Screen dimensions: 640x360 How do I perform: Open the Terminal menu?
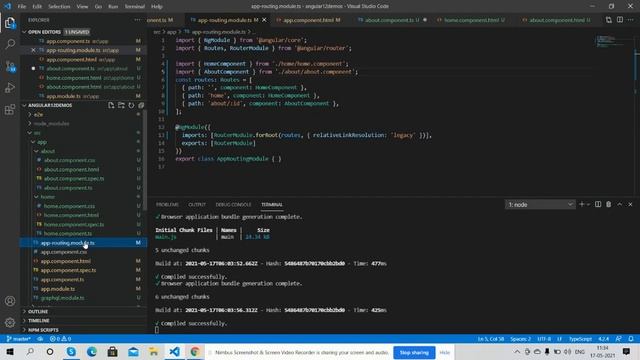coord(135,7)
